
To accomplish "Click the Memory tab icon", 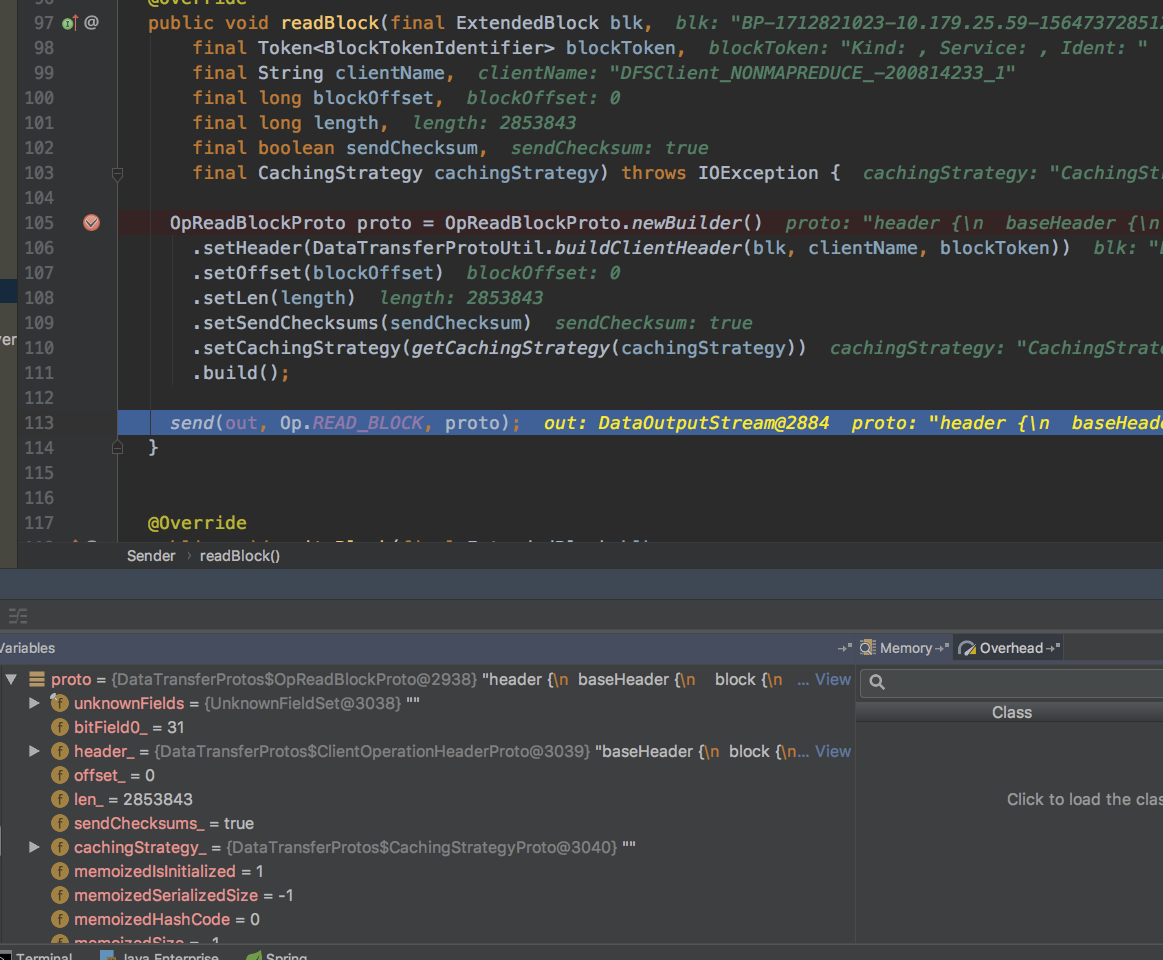I will coord(868,648).
